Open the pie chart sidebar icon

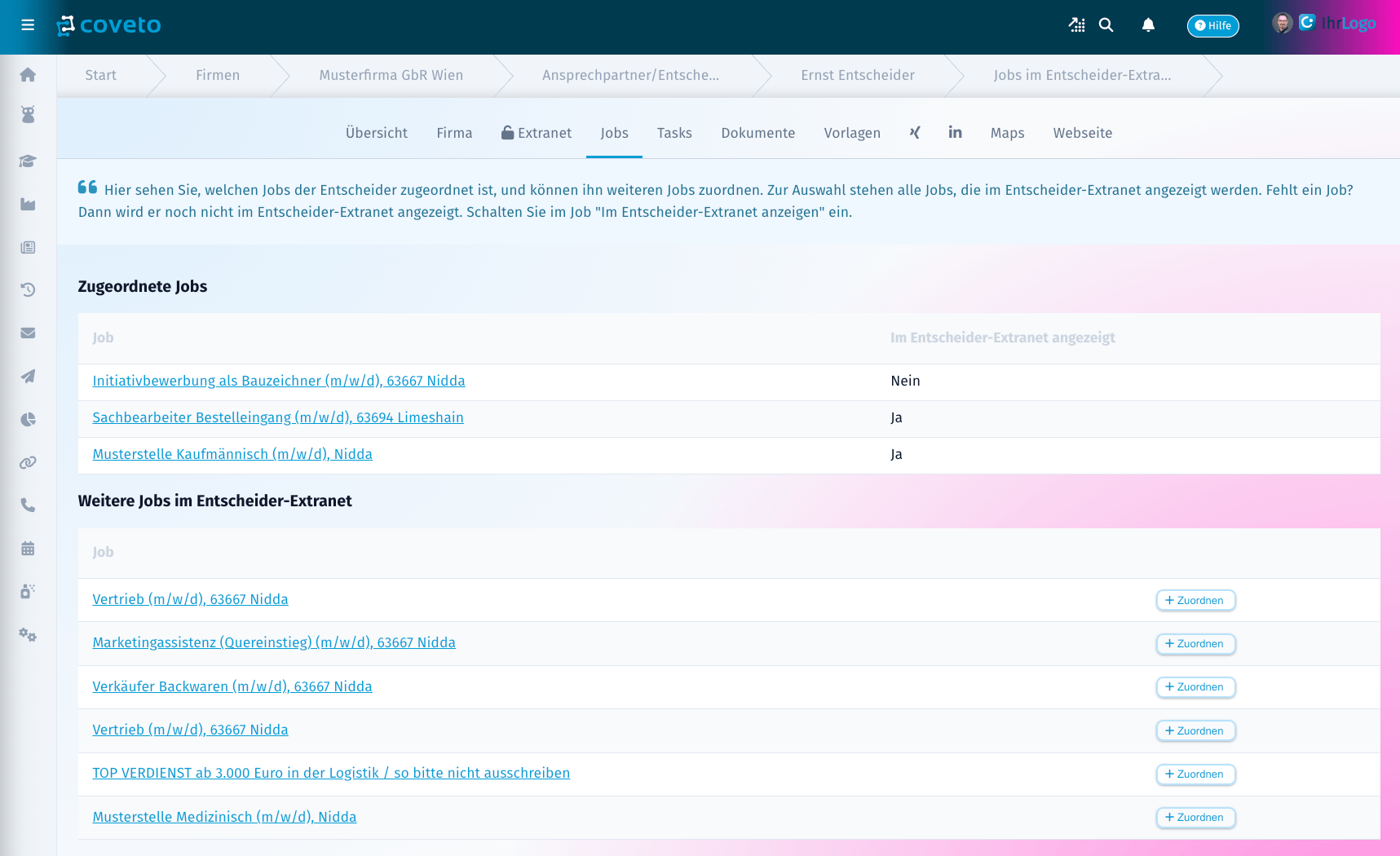coord(28,419)
